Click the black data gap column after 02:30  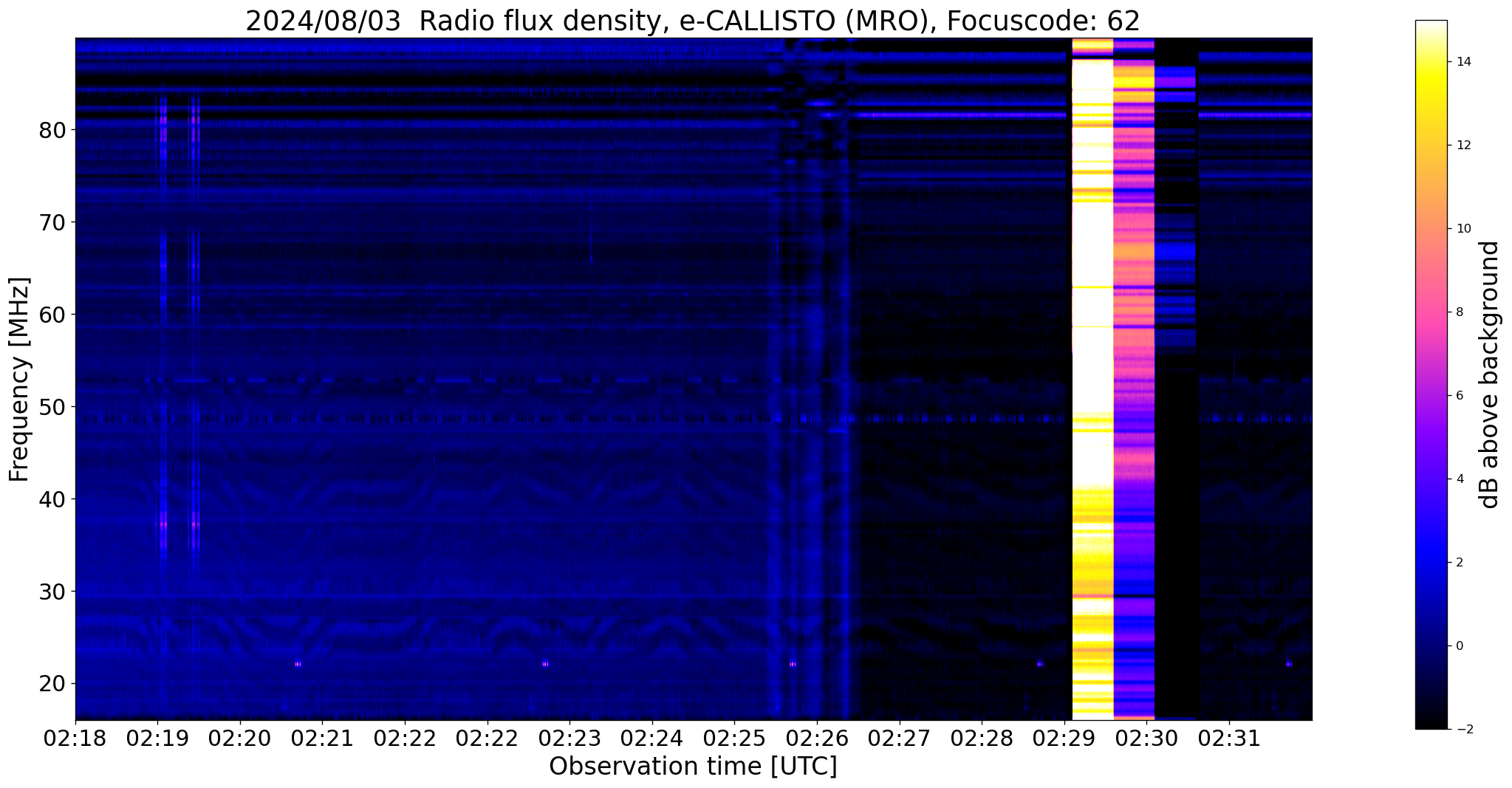[x=1175, y=379]
